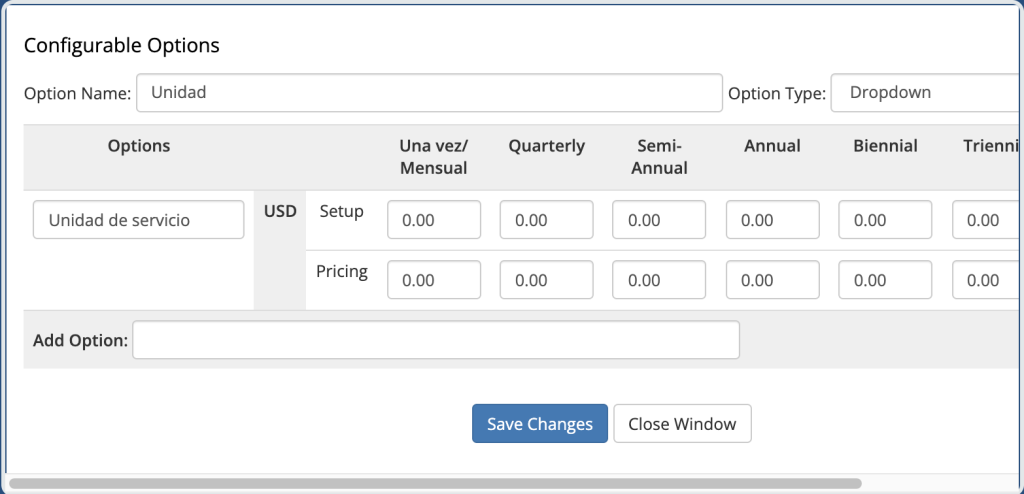The image size is (1024, 494).
Task: Click the Save Changes button
Action: 539,423
